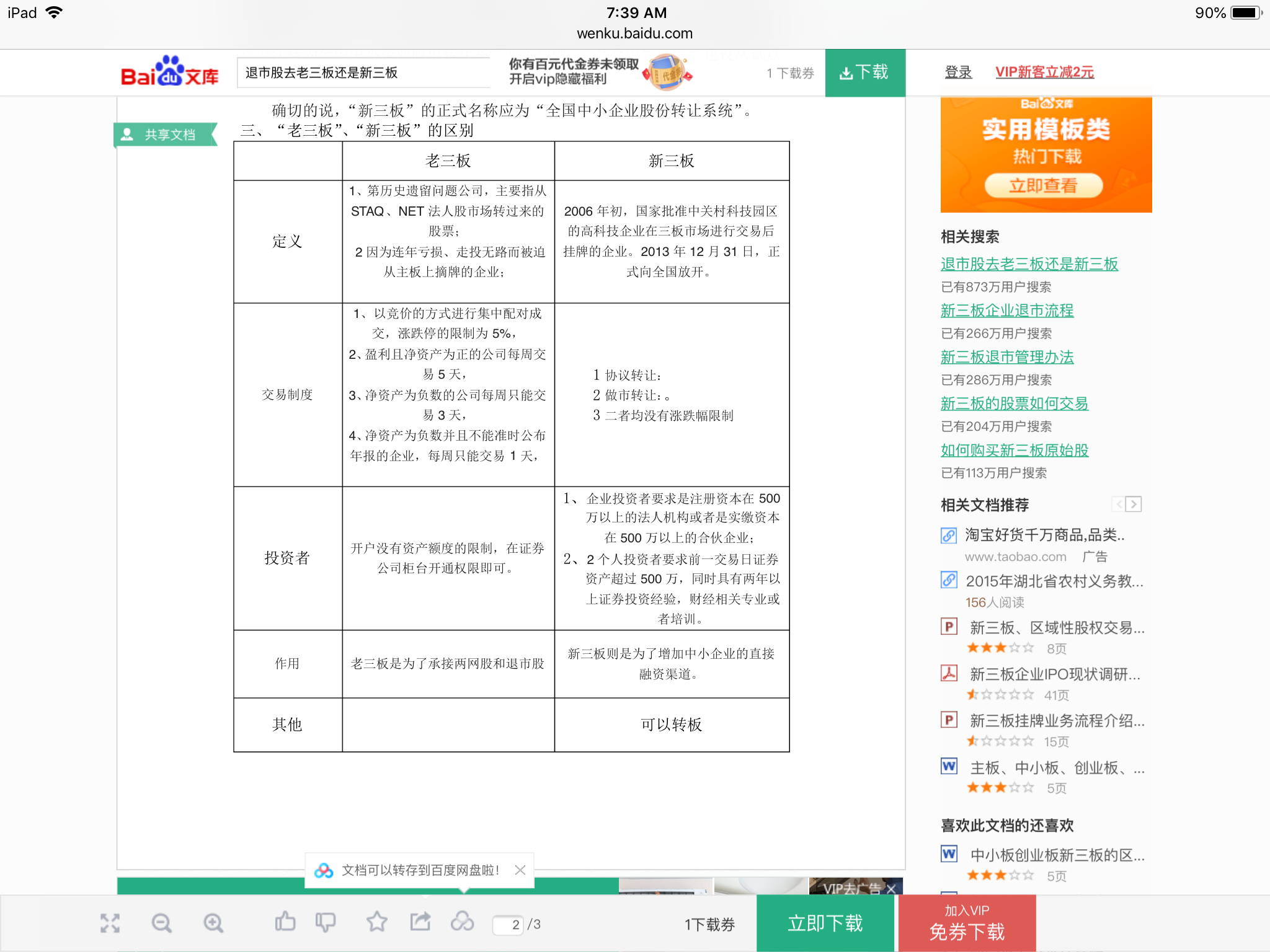Open 新三板挂牌业务流程介绍 document
1270x952 pixels.
tap(1057, 720)
